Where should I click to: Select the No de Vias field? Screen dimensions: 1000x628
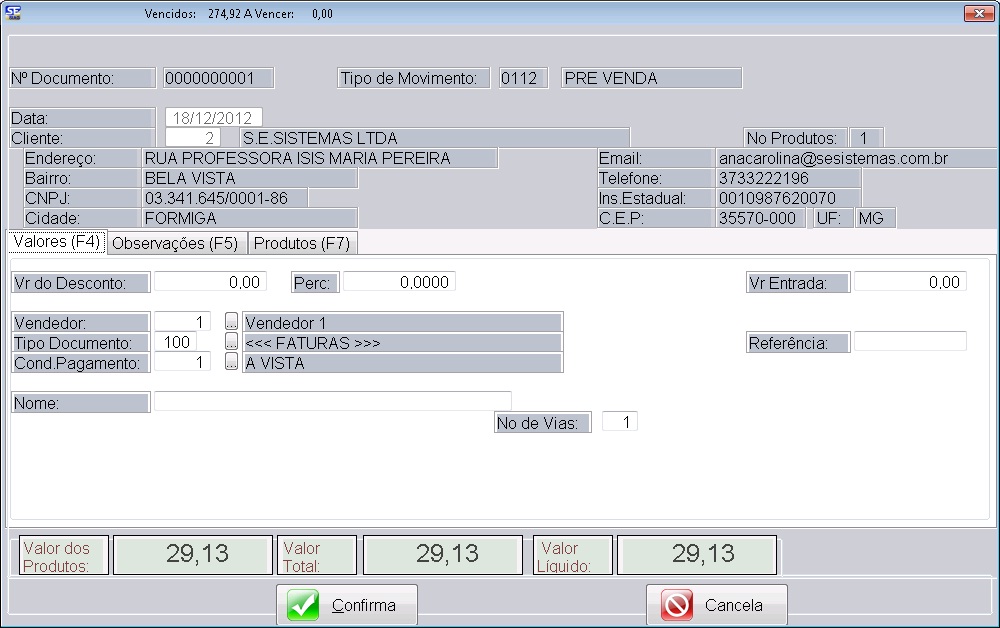tap(619, 422)
